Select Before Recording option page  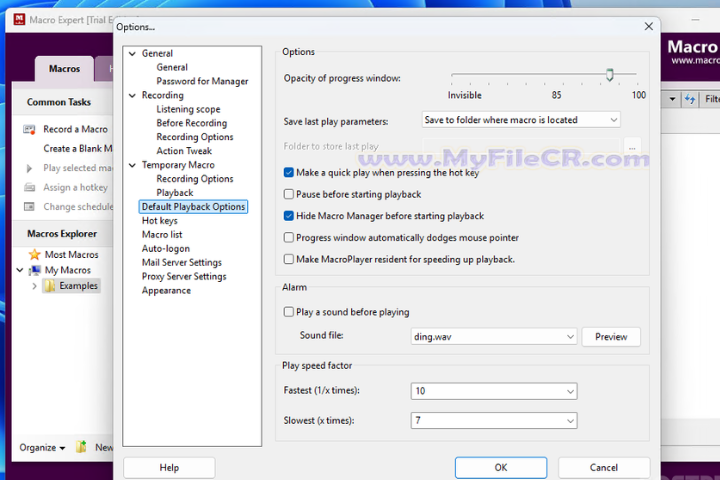coord(191,123)
